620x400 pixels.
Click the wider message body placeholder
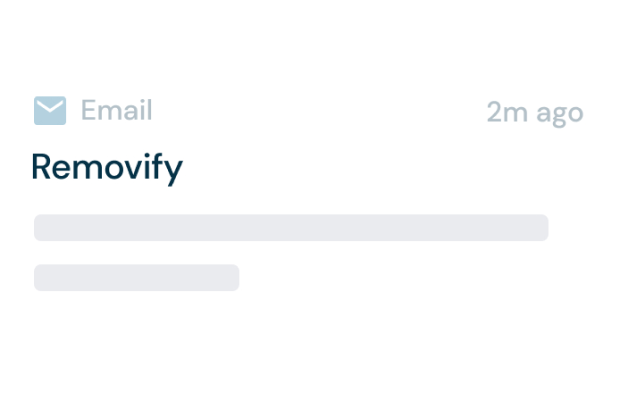(x=291, y=228)
